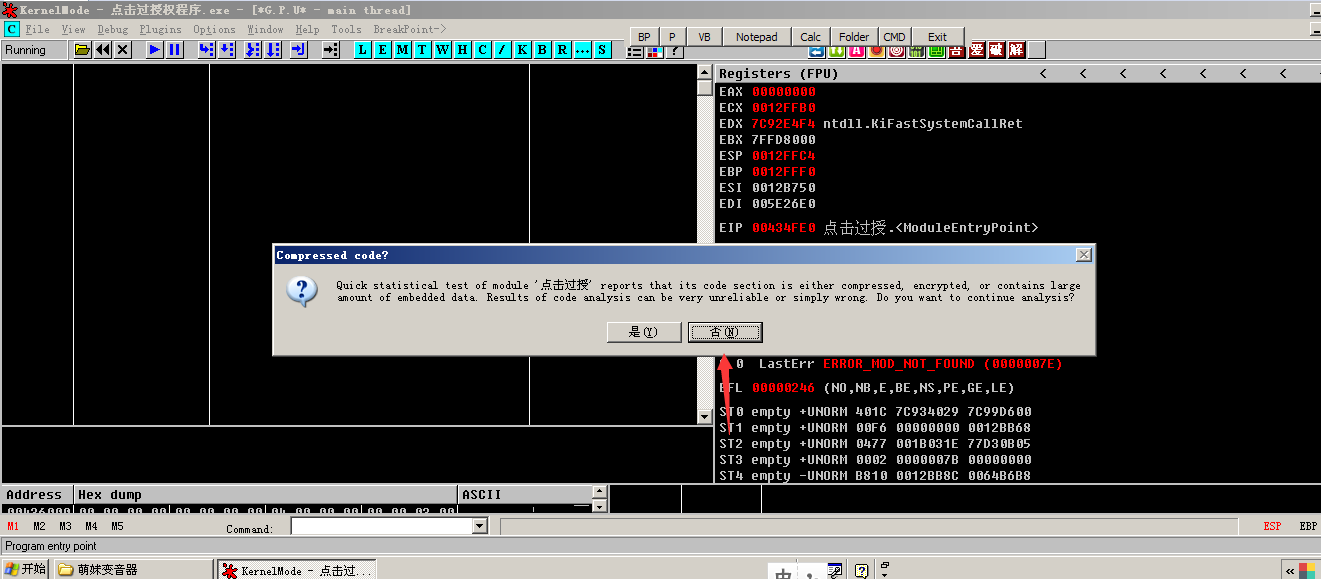Close the program with the X toolbar icon
This screenshot has height=579, width=1321.
click(122, 50)
